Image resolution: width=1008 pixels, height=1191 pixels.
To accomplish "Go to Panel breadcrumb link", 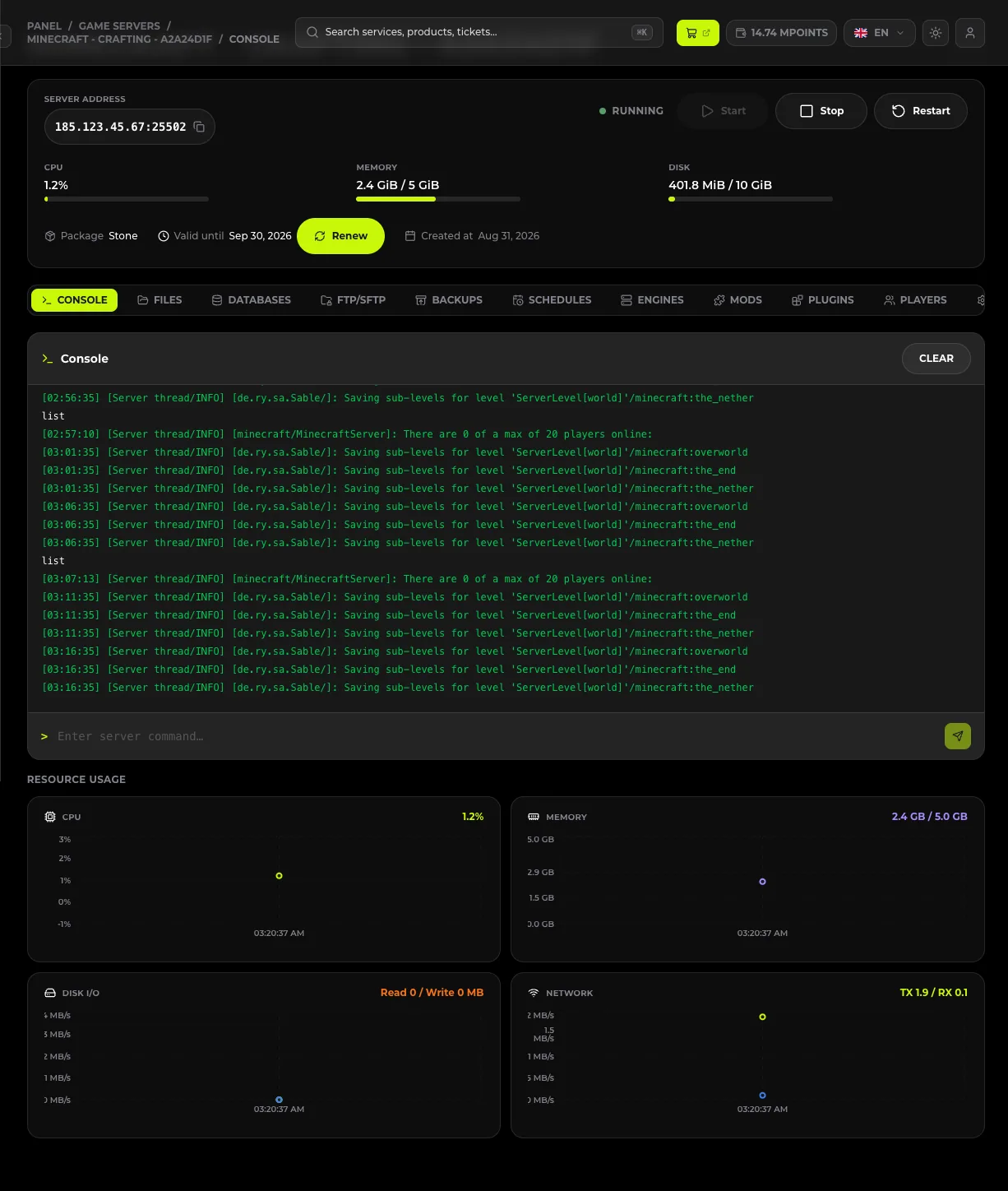I will pyautogui.click(x=44, y=26).
